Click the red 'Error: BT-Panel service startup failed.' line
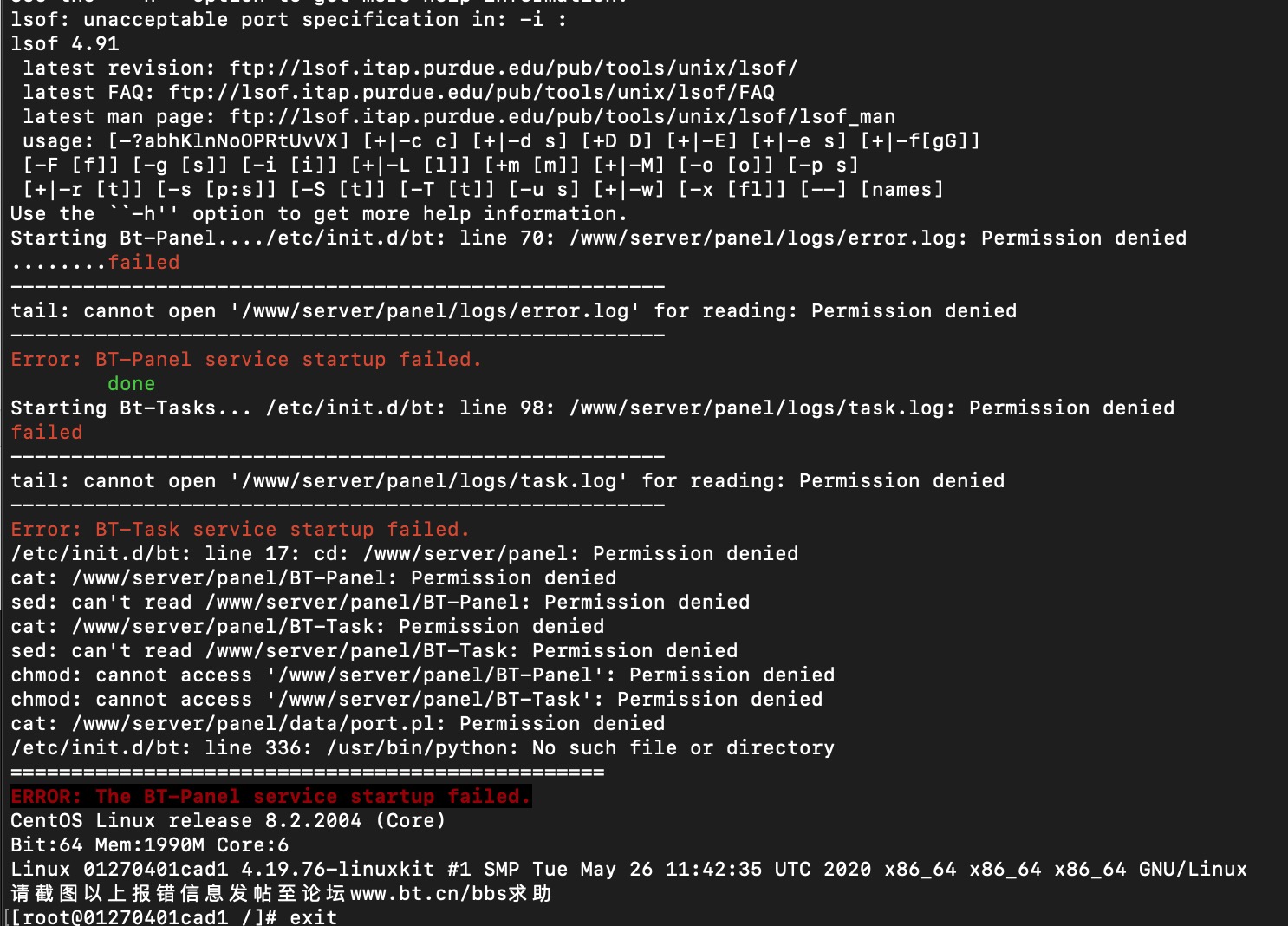The image size is (1288, 926). [x=246, y=359]
